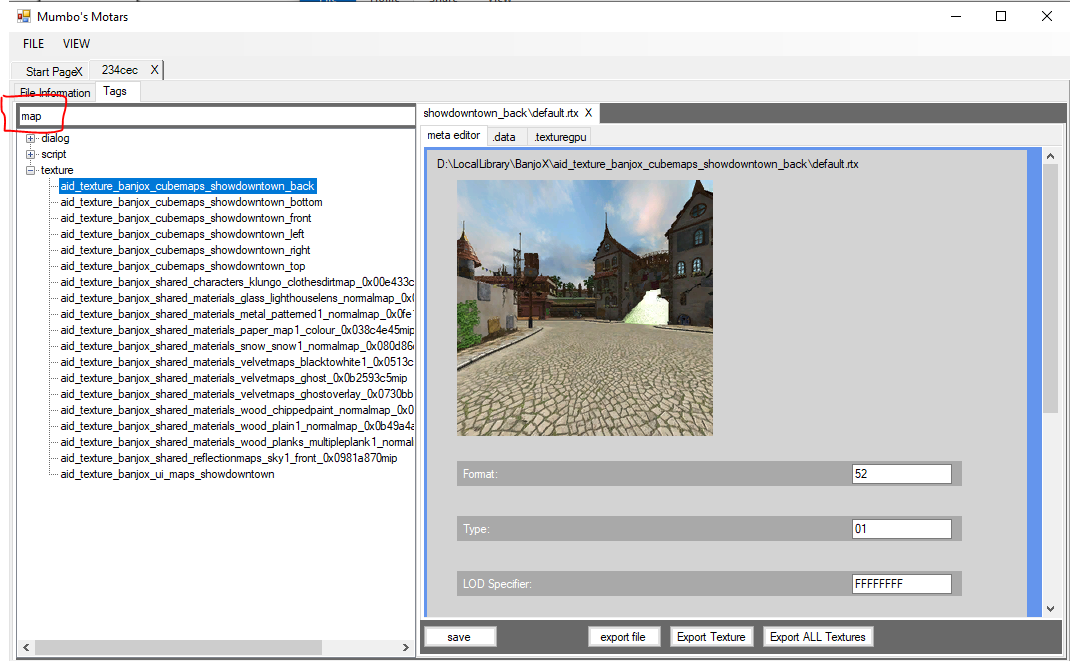Select ui_maps_showdowntown texture entry
Screen dimensions: 1070x661
[x=167, y=474]
